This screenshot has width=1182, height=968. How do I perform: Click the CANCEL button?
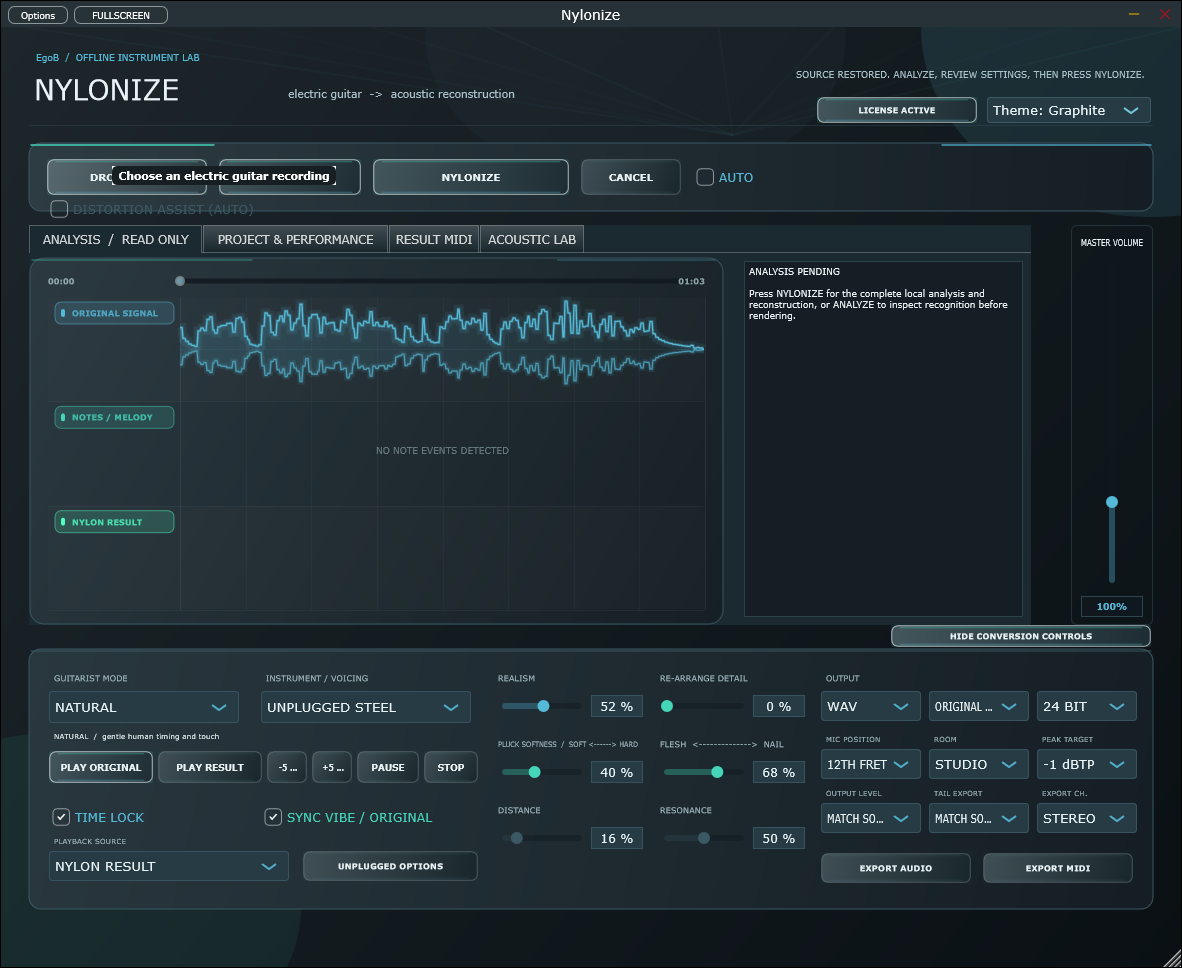630,177
